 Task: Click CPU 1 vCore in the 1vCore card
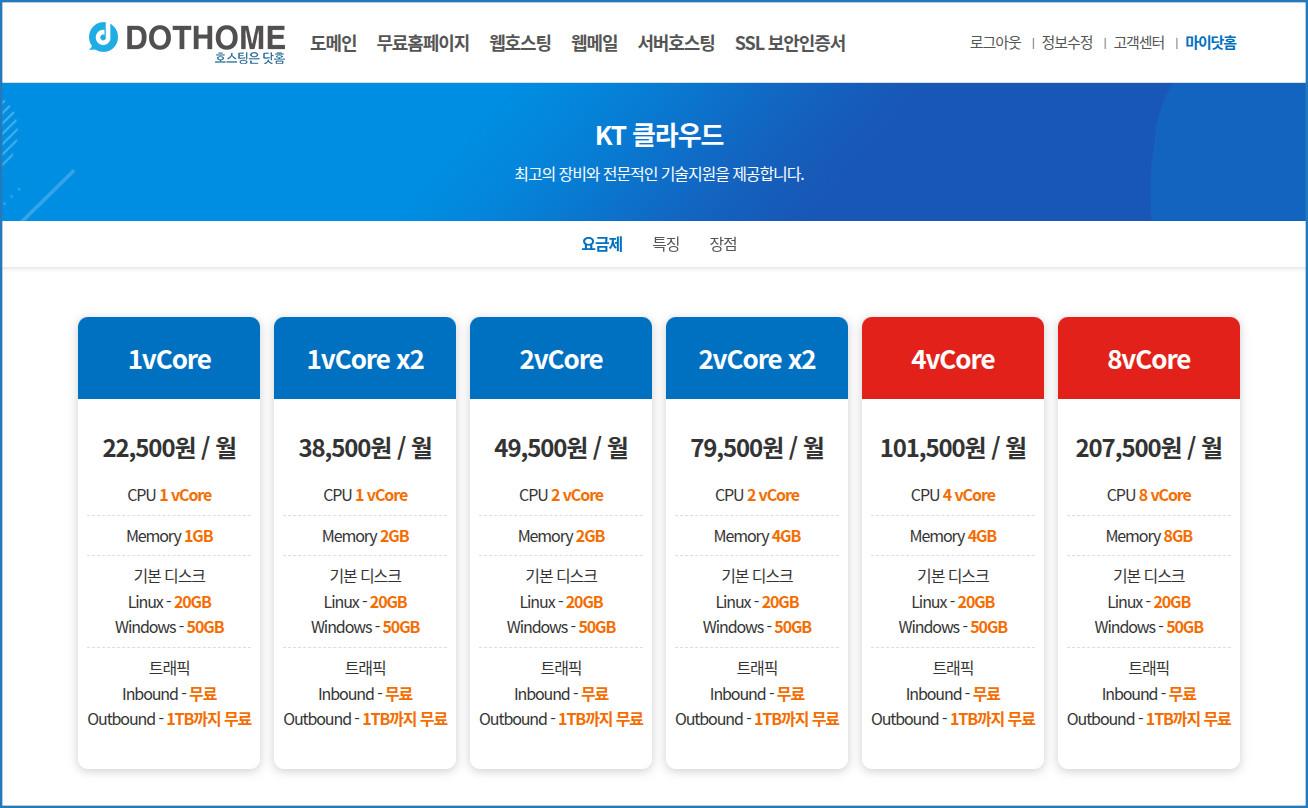(169, 495)
